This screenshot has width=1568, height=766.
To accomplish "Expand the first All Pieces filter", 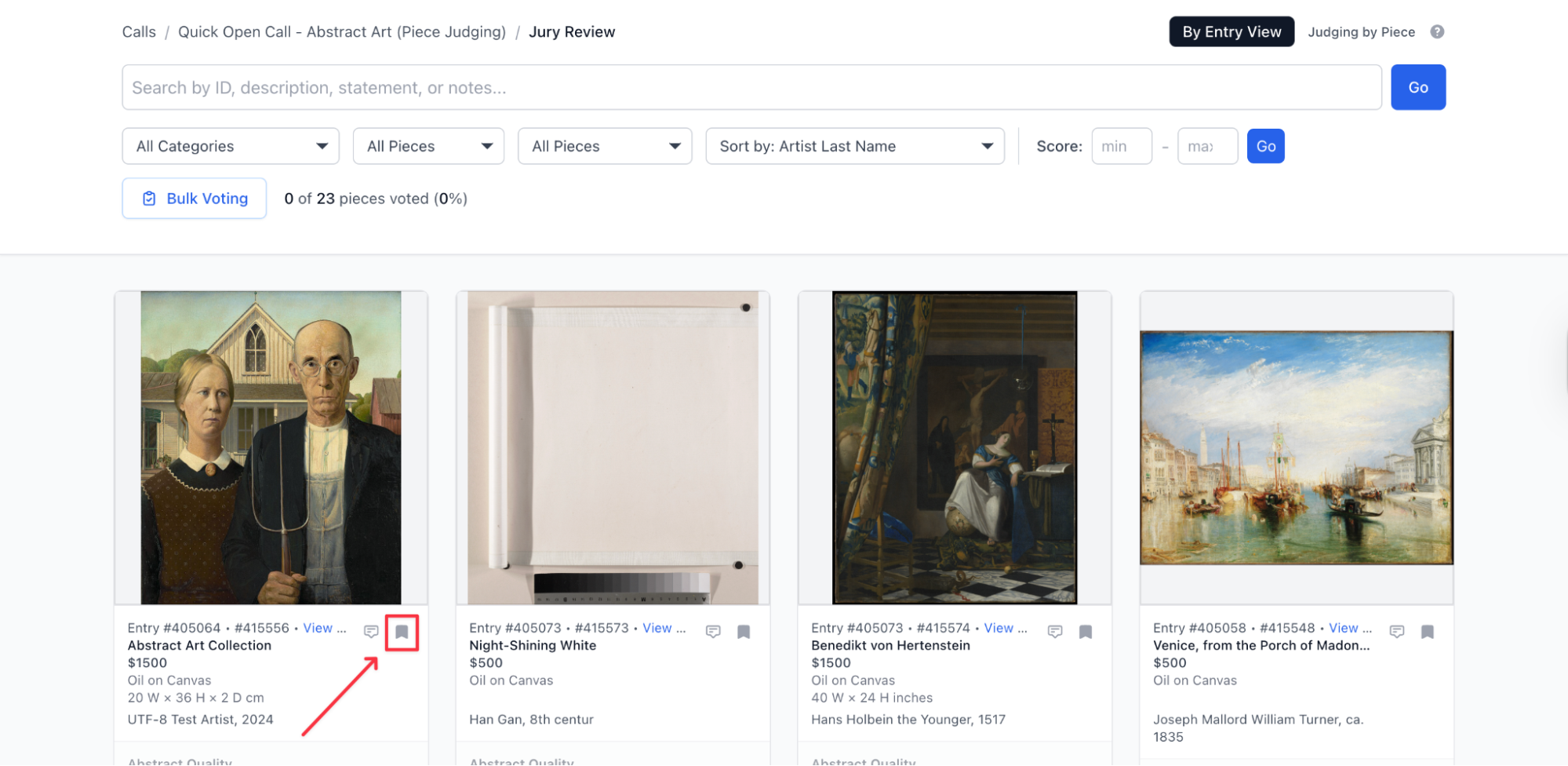I will coord(428,146).
